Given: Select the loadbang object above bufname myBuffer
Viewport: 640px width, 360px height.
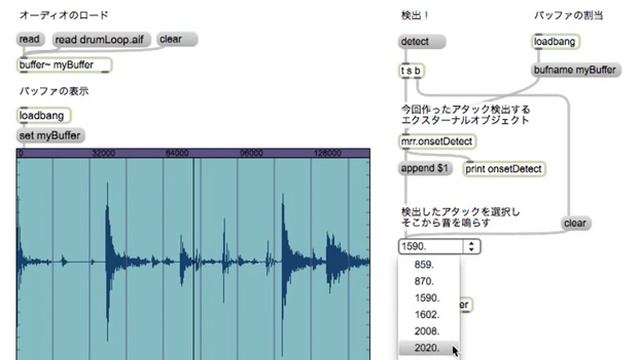Looking at the screenshot, I should [x=556, y=42].
